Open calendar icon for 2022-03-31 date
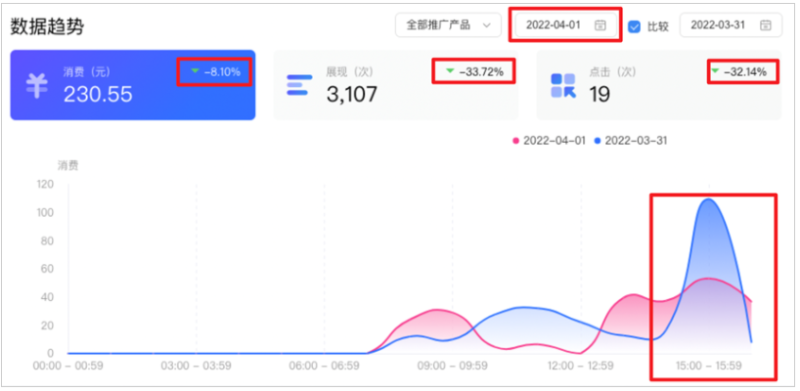Screen dimensions: 800x391 click(x=765, y=25)
